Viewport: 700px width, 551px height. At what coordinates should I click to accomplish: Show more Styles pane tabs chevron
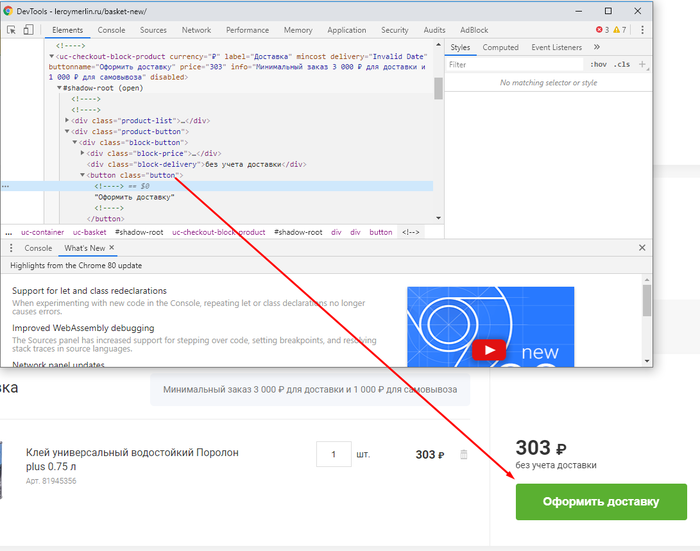tap(597, 47)
